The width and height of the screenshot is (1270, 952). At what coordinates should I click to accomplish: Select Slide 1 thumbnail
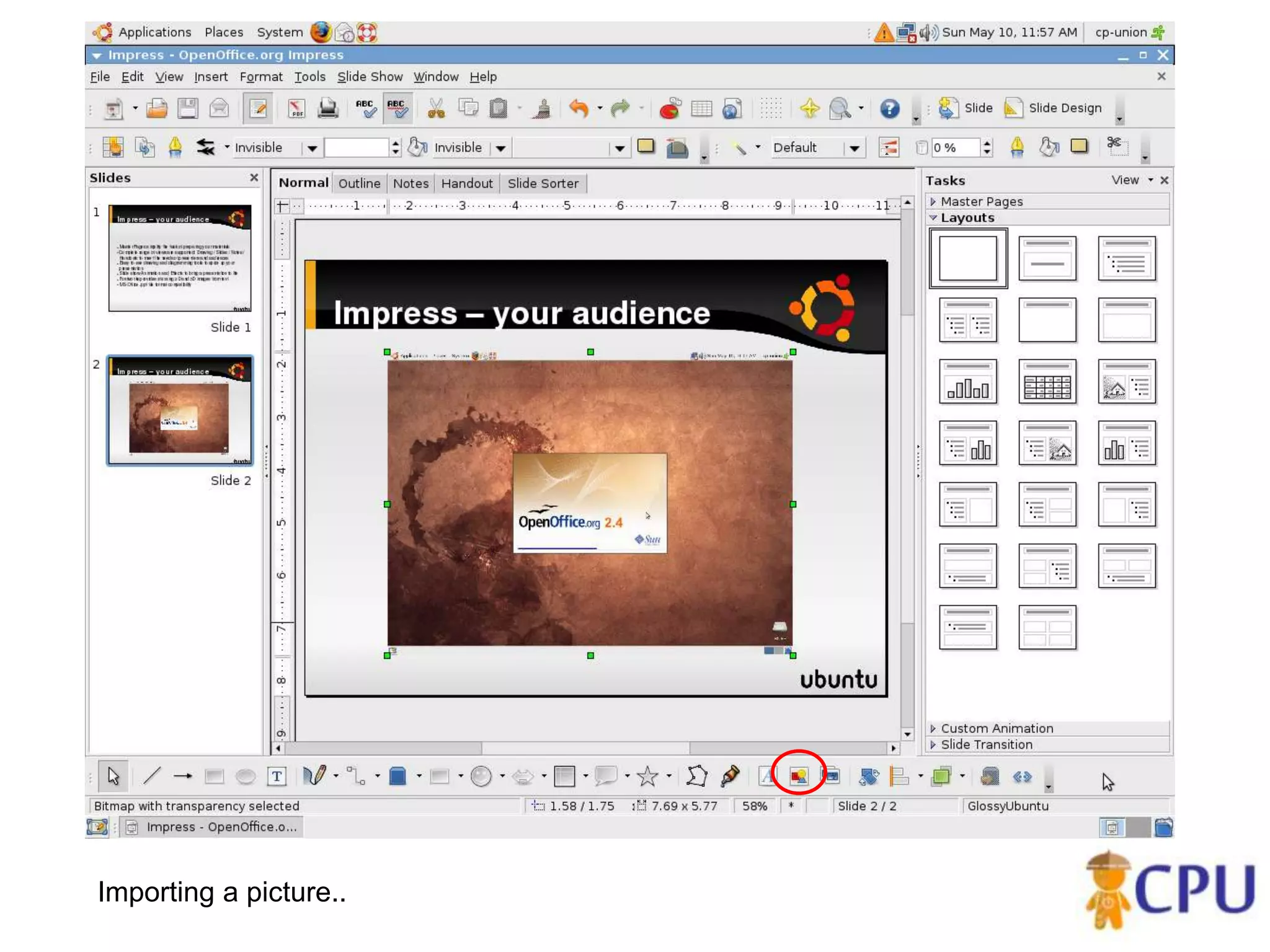click(180, 258)
